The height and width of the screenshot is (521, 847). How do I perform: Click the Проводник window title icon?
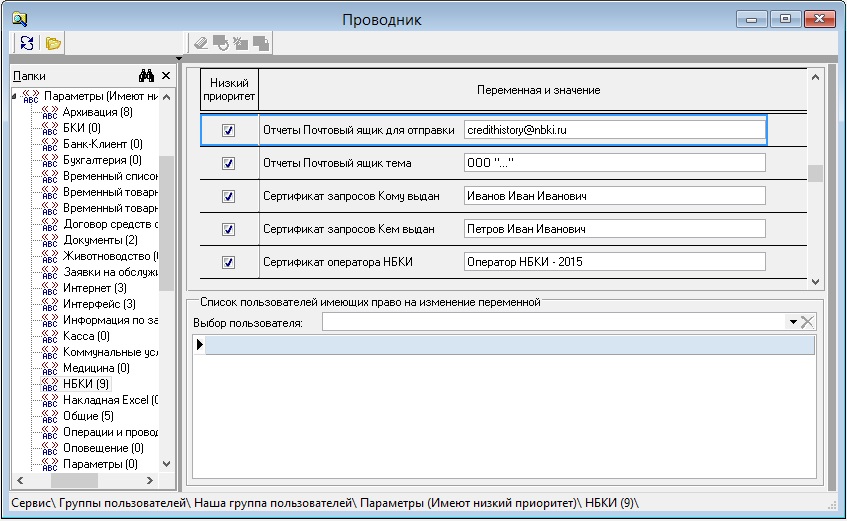click(x=19, y=19)
